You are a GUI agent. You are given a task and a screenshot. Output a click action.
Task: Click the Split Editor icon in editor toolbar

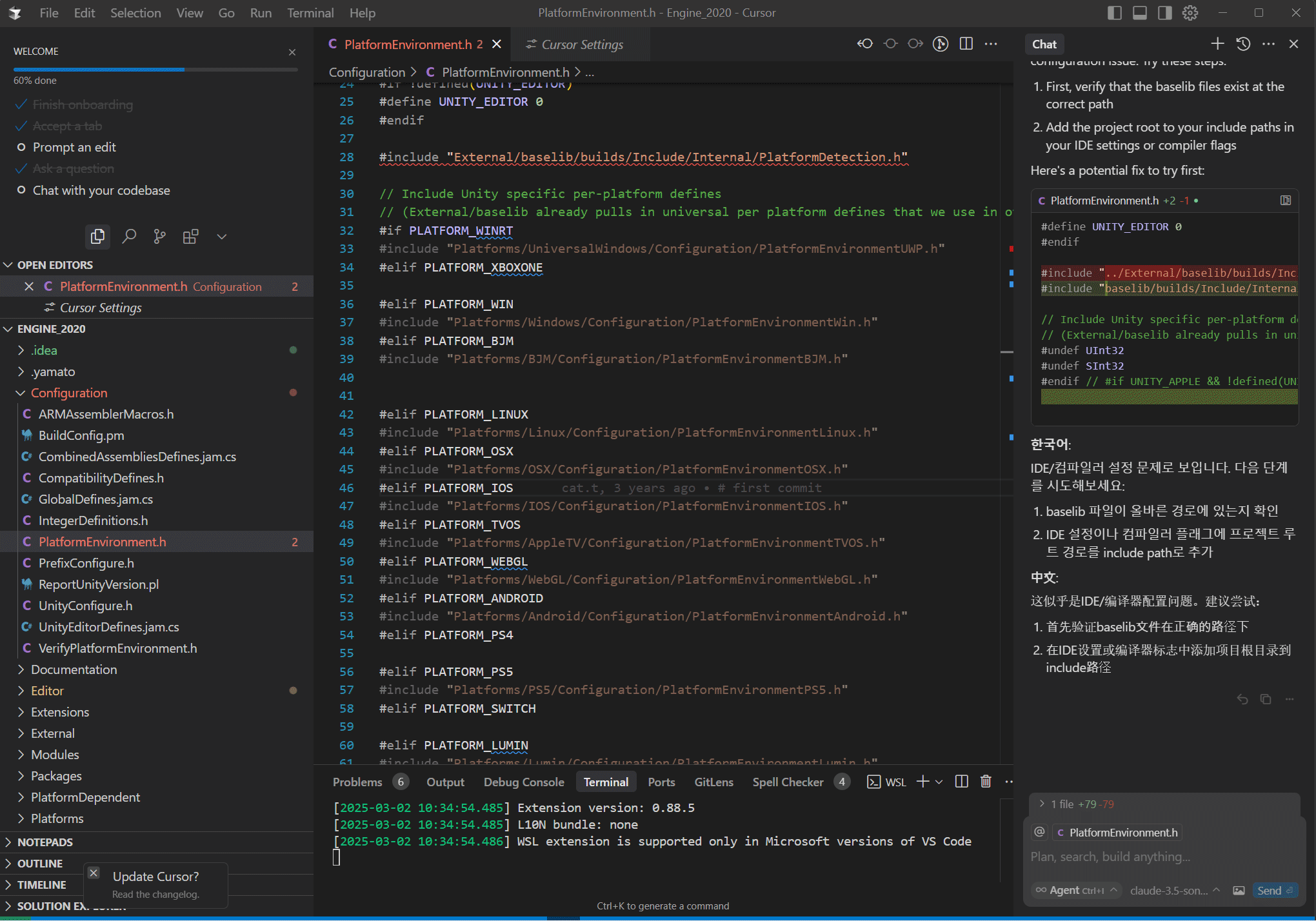[966, 44]
